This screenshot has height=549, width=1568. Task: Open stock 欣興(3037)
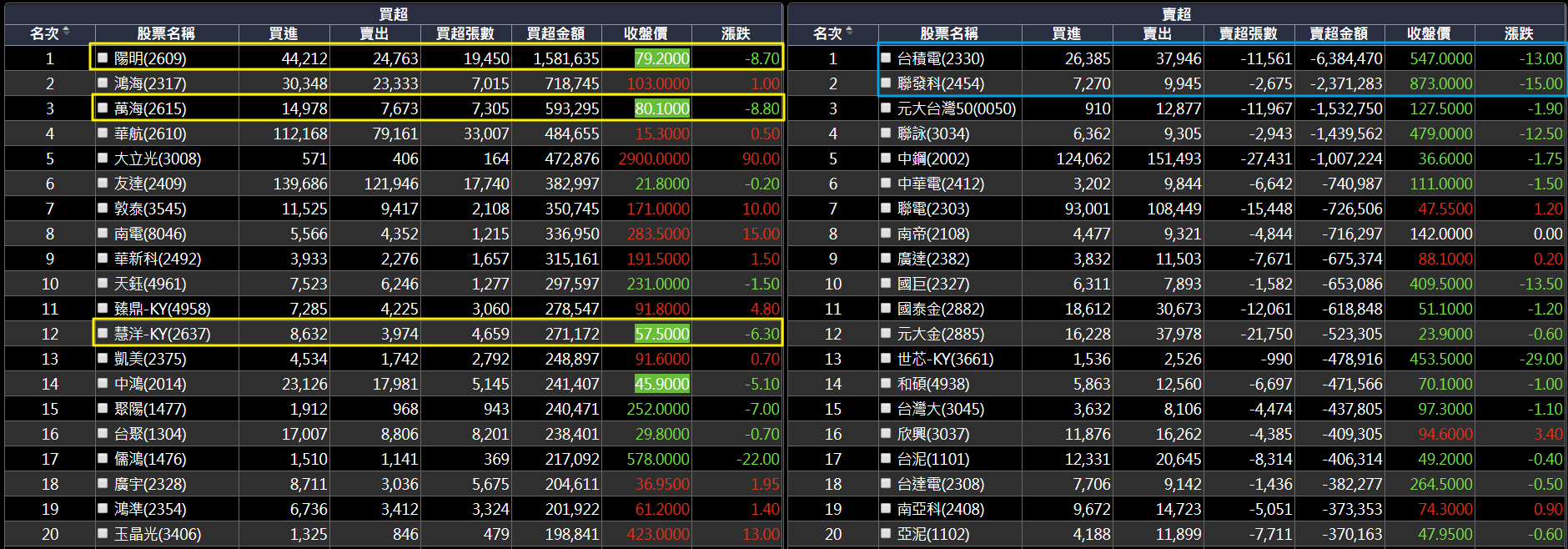coord(933,434)
